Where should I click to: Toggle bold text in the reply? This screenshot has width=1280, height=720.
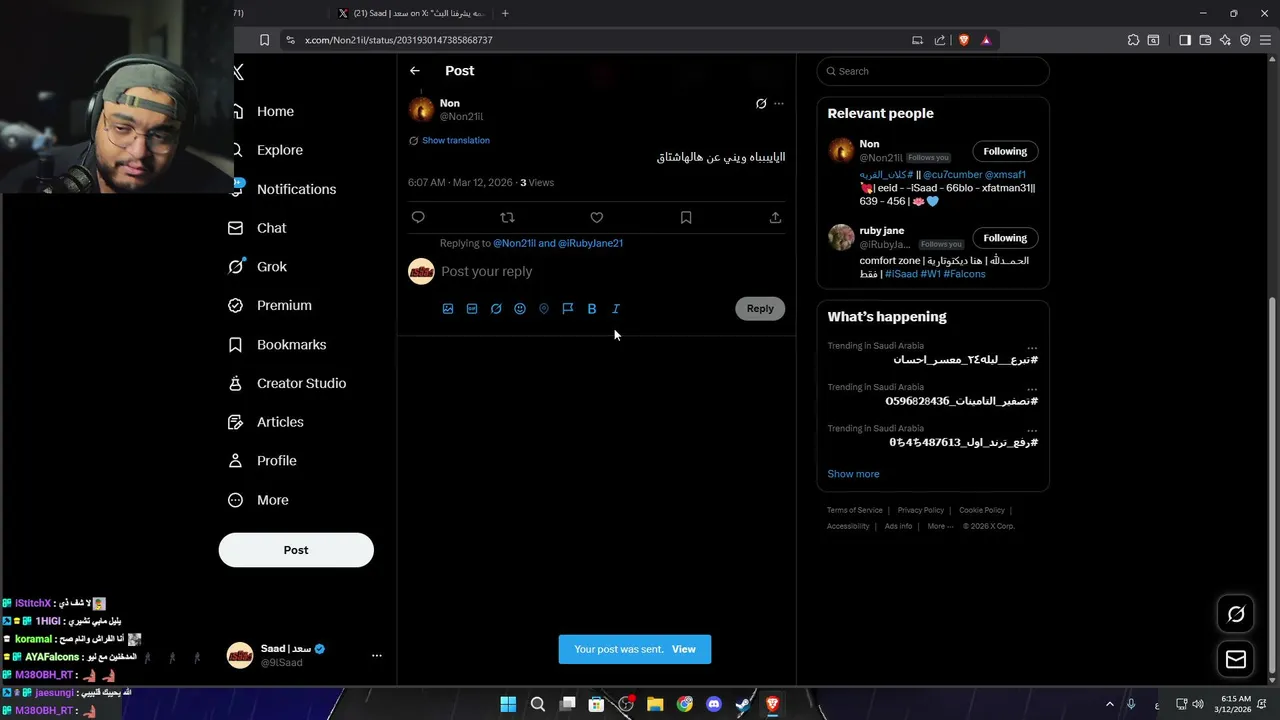click(x=592, y=309)
